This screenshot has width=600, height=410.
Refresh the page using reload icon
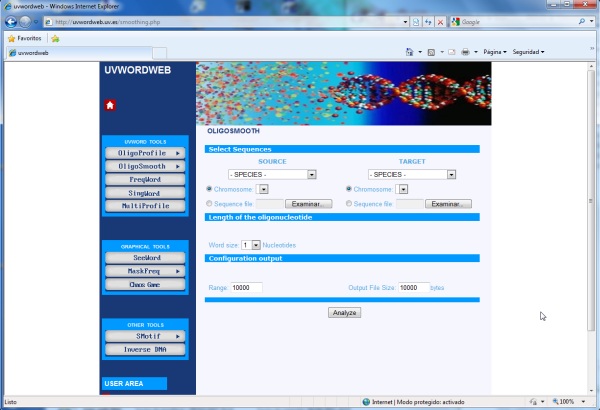point(428,21)
